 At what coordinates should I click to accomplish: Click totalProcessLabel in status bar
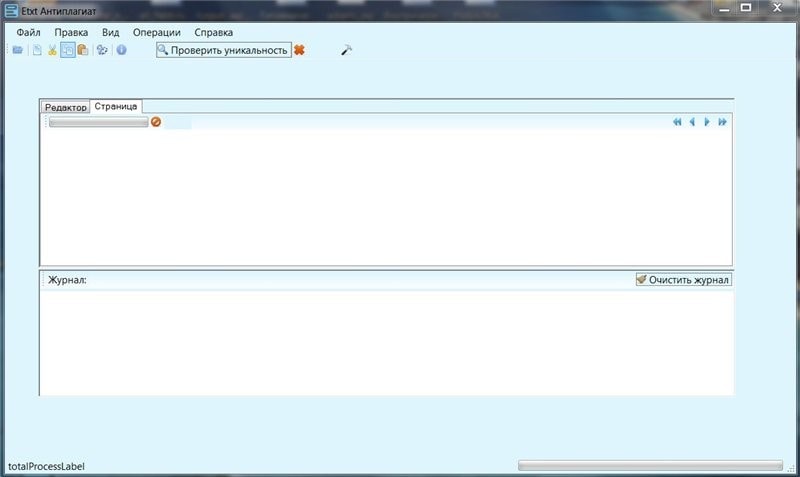coord(46,466)
